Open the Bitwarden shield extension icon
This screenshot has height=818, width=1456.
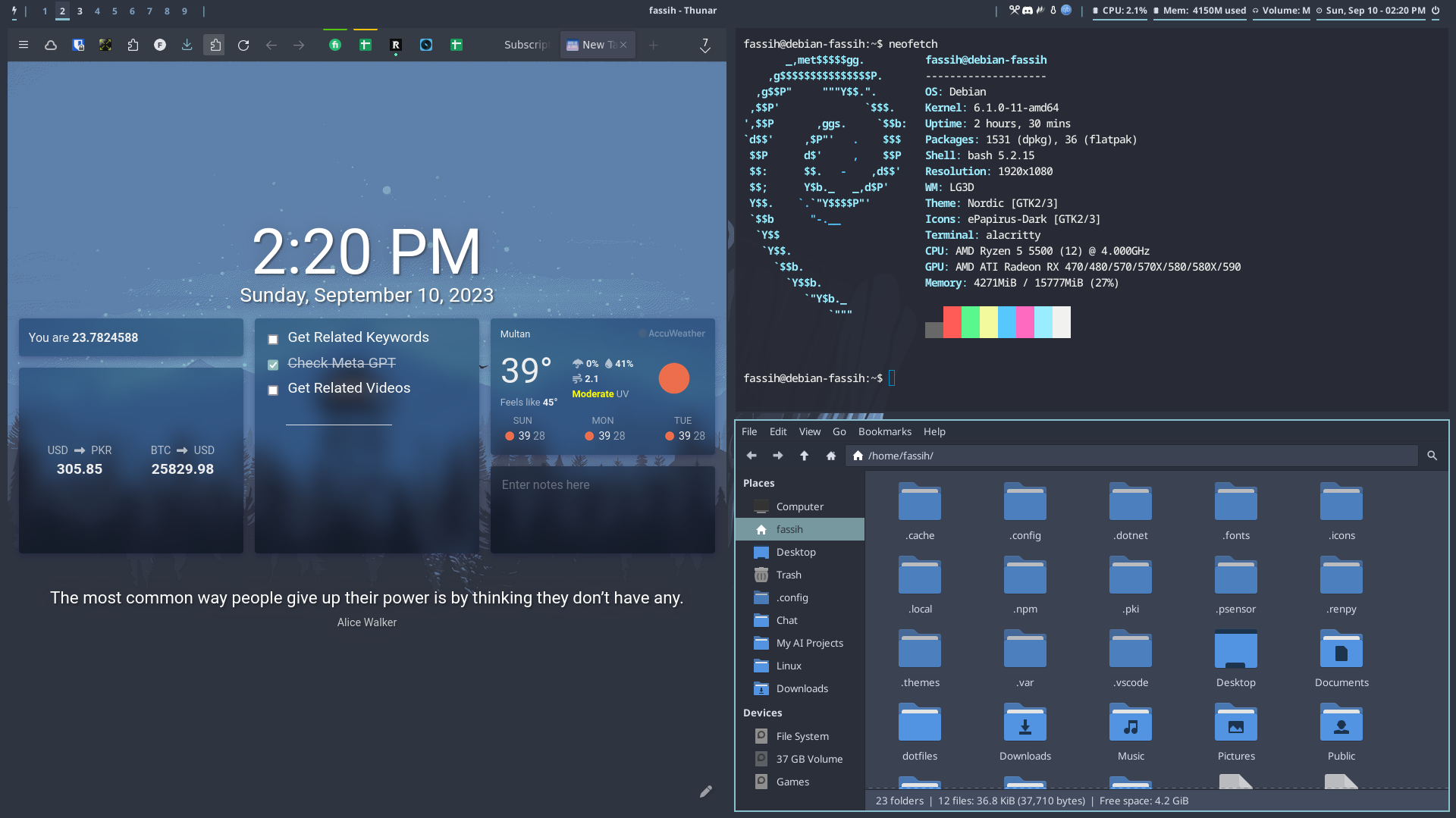tap(78, 45)
